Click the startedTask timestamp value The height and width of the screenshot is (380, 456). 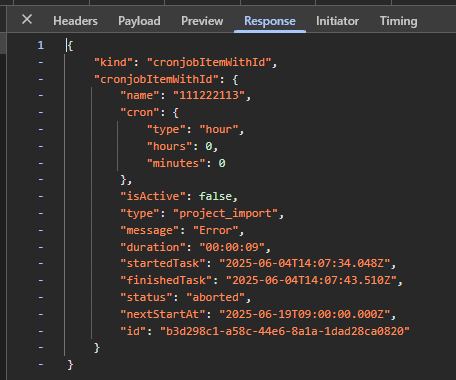point(304,263)
